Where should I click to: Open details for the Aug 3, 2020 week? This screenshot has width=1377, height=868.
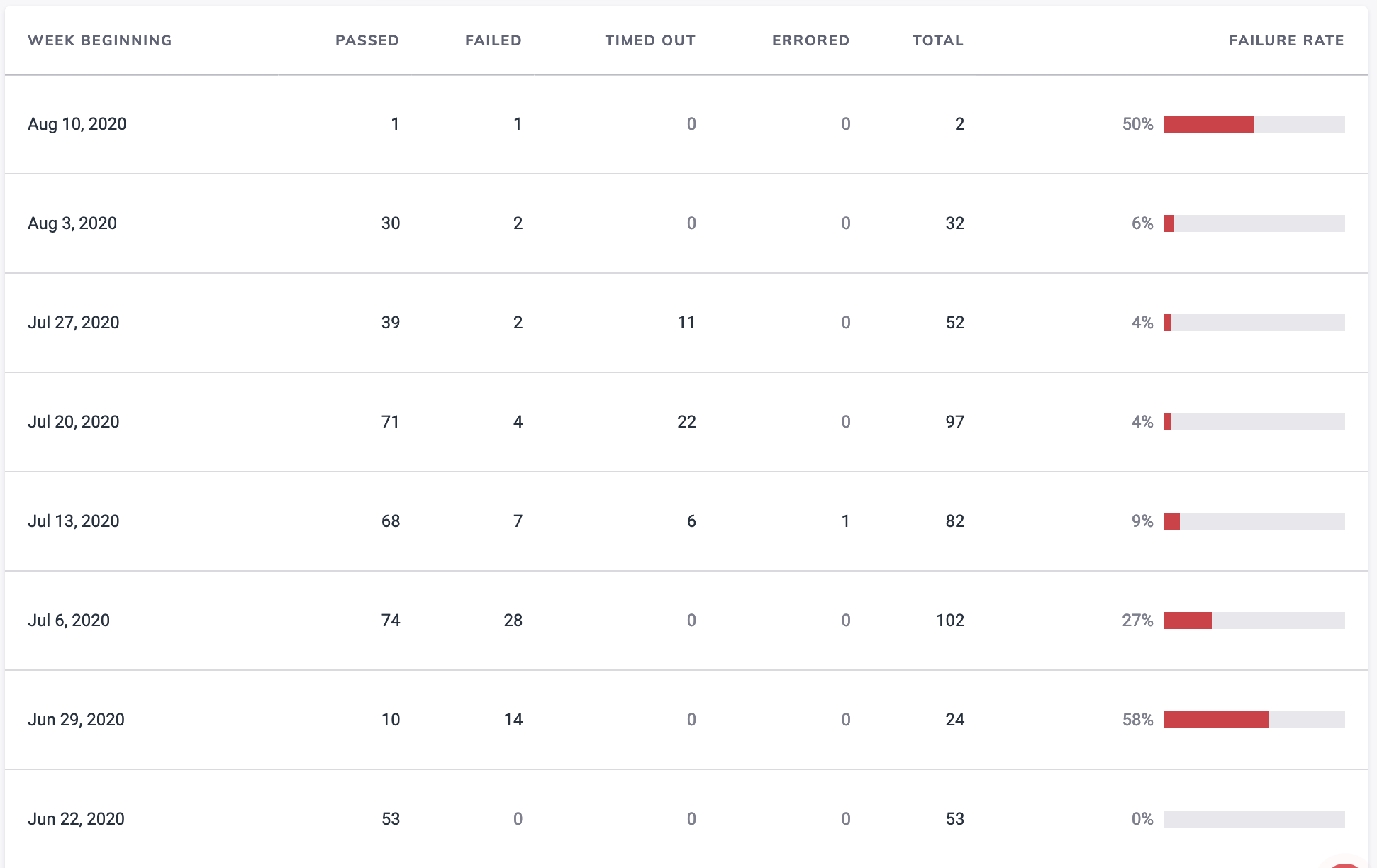point(73,223)
